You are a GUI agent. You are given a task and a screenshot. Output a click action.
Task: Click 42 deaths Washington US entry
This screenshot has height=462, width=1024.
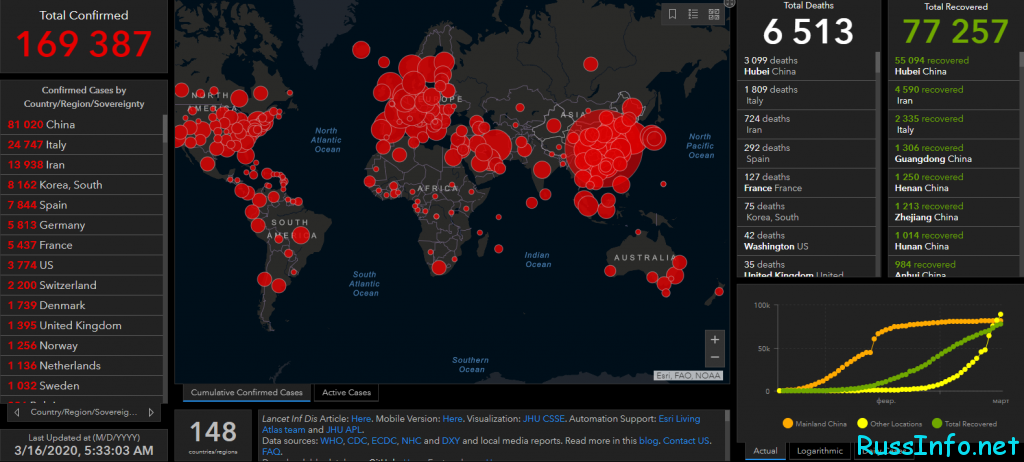[807, 241]
